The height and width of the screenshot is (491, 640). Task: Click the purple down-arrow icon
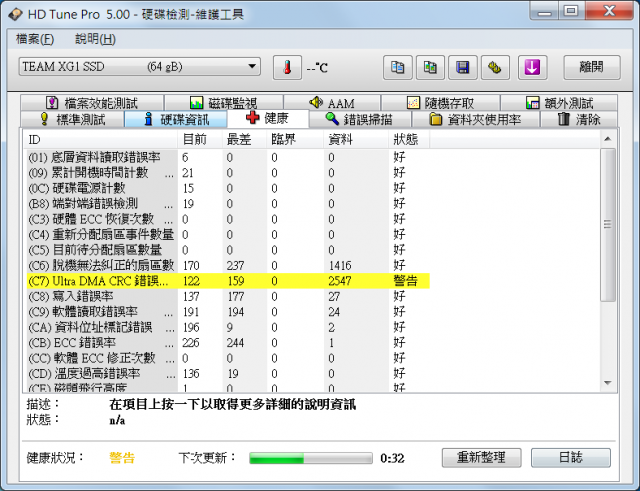tap(532, 67)
